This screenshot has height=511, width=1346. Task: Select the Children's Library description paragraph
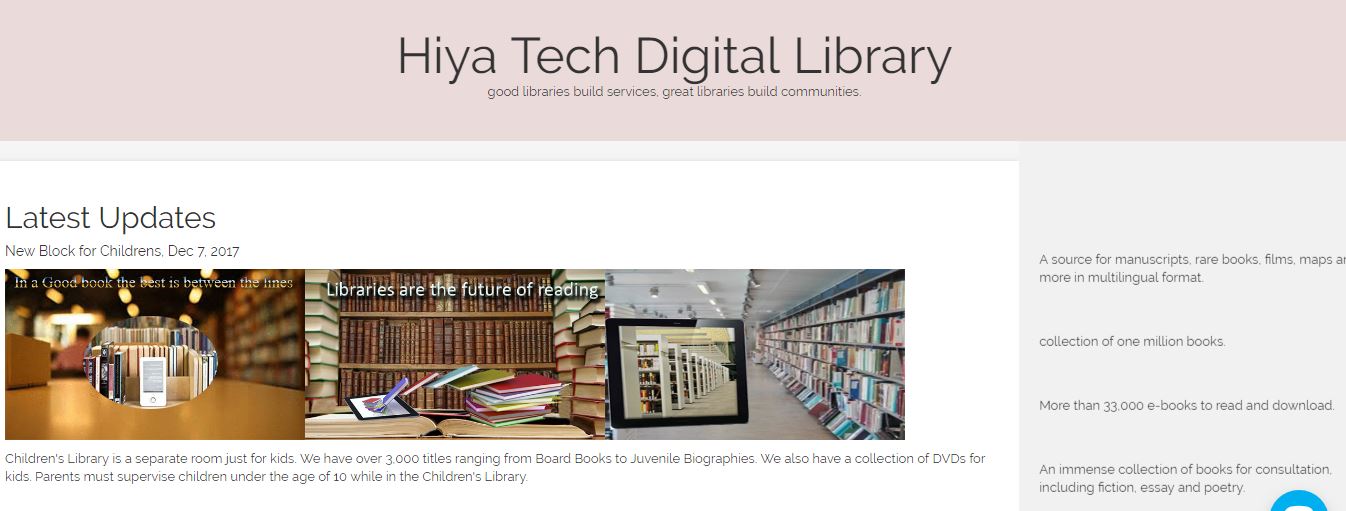pyautogui.click(x=495, y=468)
